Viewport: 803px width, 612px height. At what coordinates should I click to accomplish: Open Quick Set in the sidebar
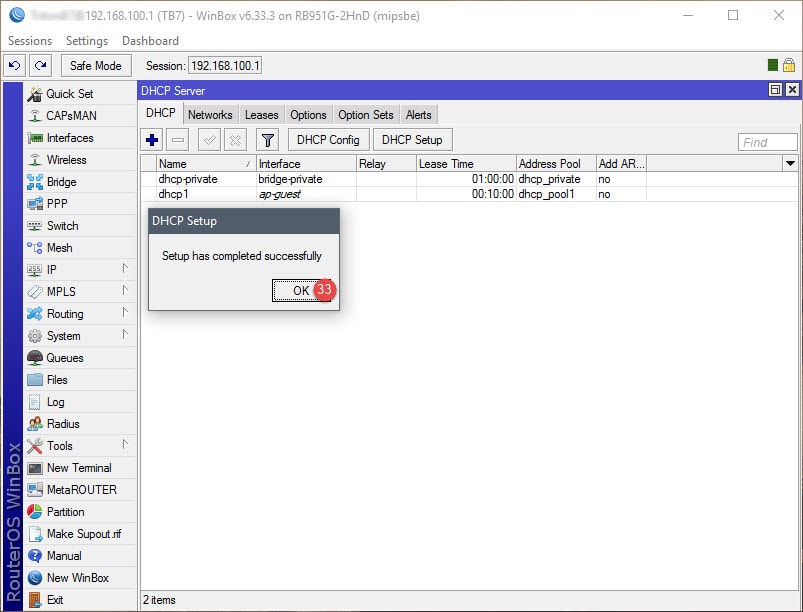coord(80,94)
